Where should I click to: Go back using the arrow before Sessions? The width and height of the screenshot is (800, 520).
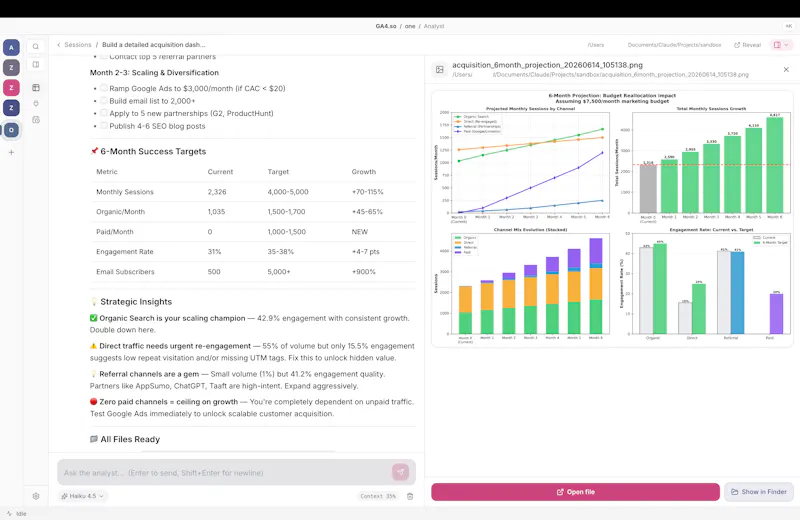pyautogui.click(x=59, y=45)
